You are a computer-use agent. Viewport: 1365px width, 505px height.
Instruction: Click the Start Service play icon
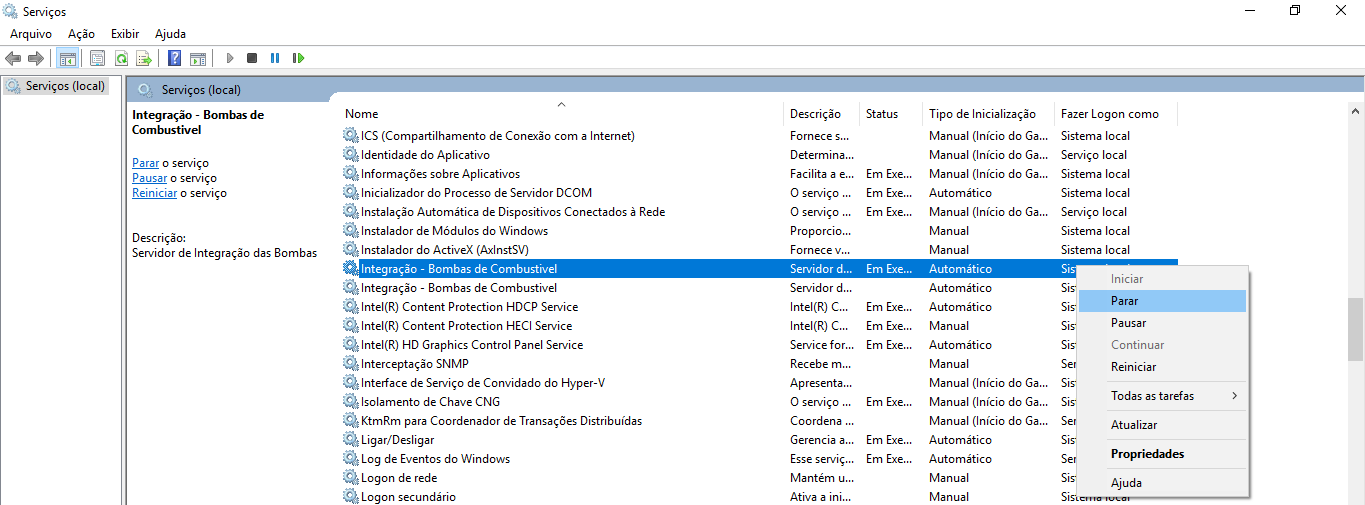(x=230, y=58)
